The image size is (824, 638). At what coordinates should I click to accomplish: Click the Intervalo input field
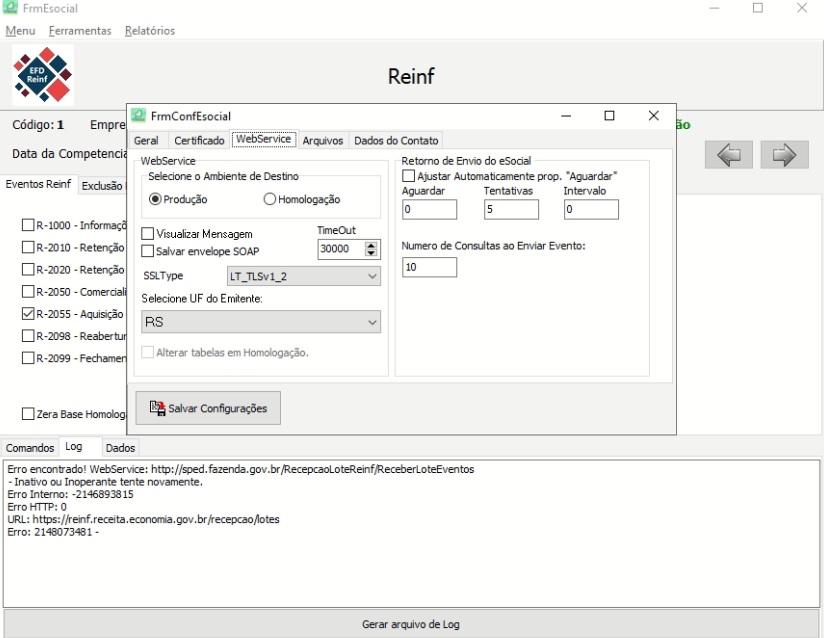coord(591,209)
